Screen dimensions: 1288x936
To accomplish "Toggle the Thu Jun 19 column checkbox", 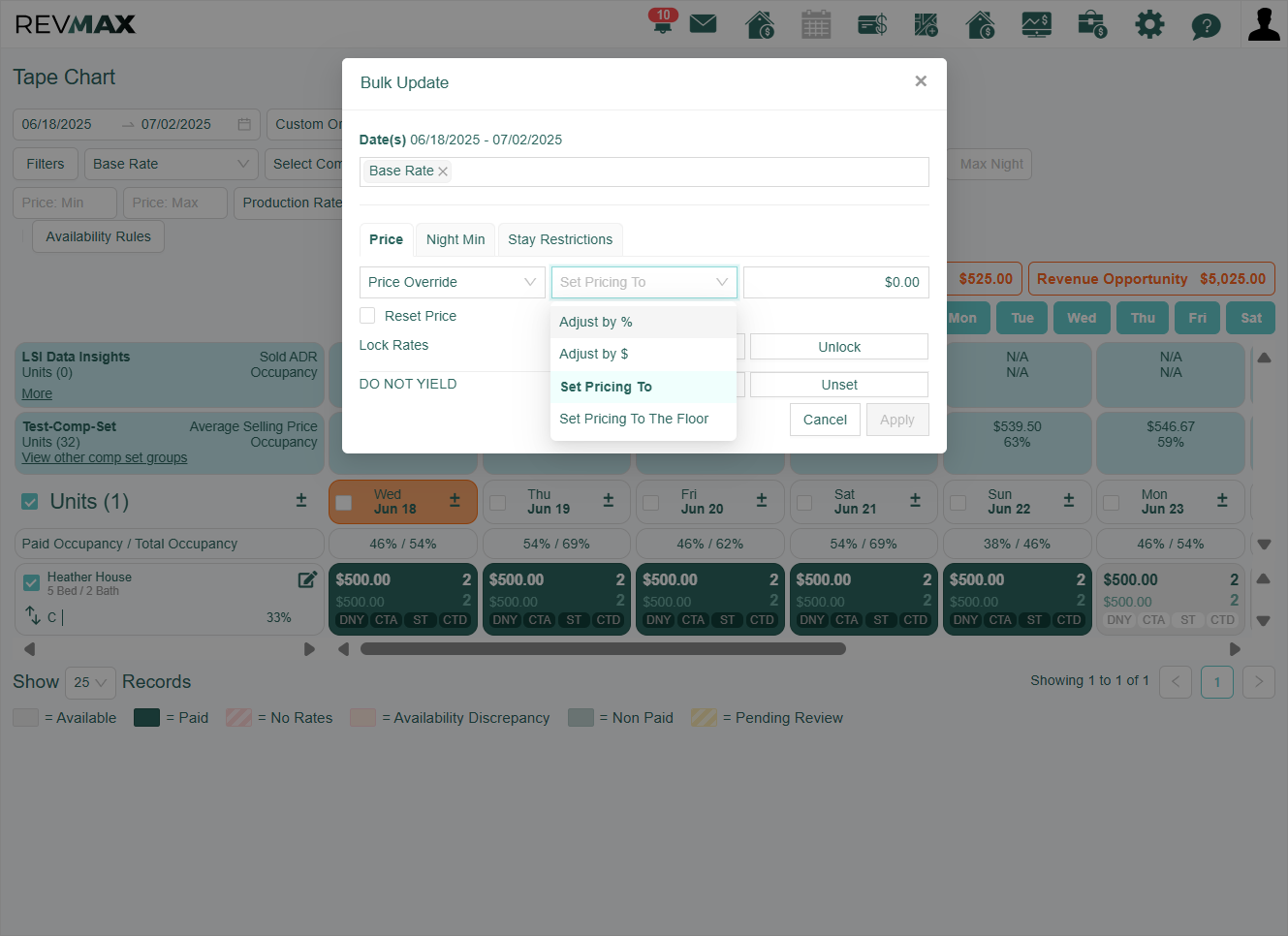I will (498, 503).
